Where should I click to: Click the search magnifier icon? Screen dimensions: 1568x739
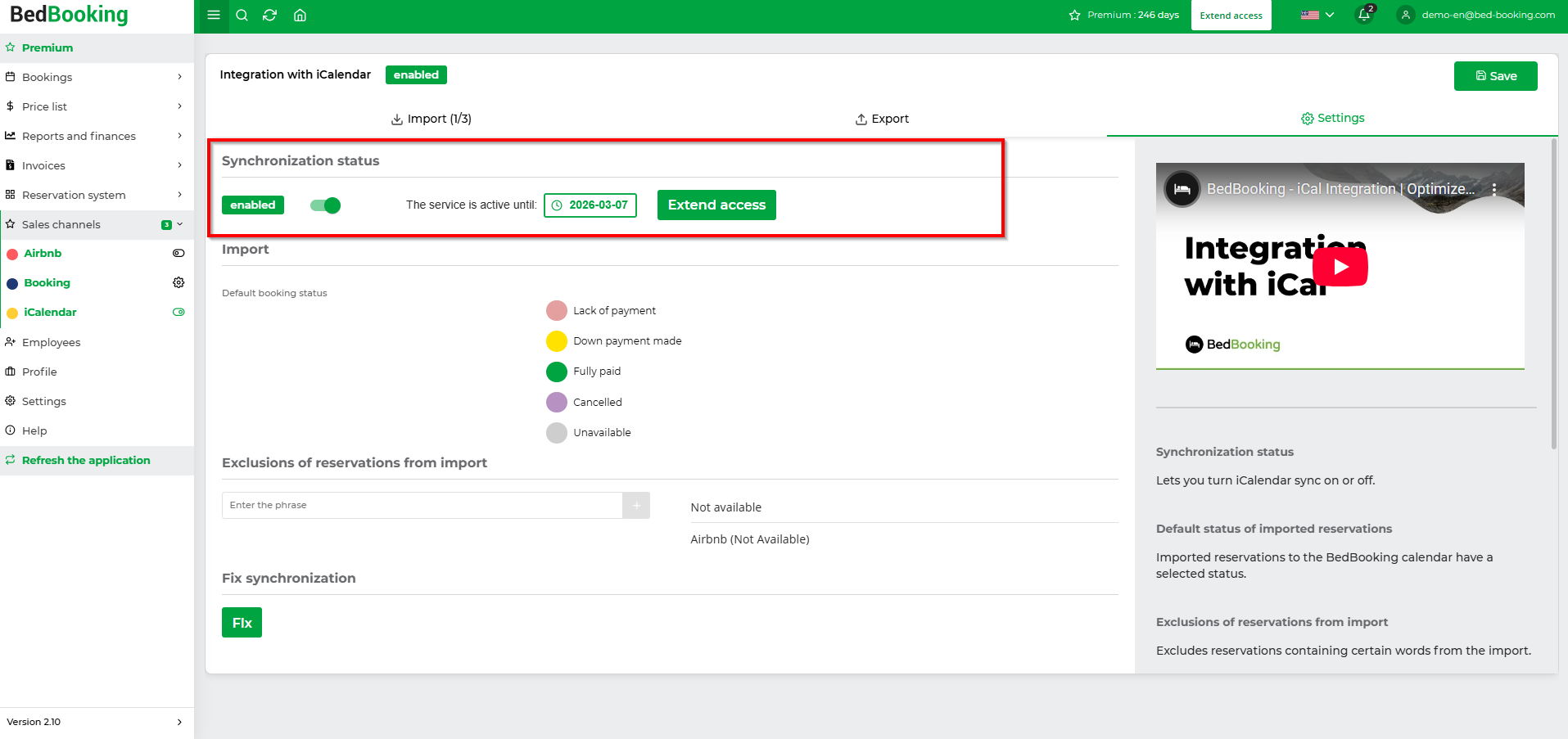[242, 15]
